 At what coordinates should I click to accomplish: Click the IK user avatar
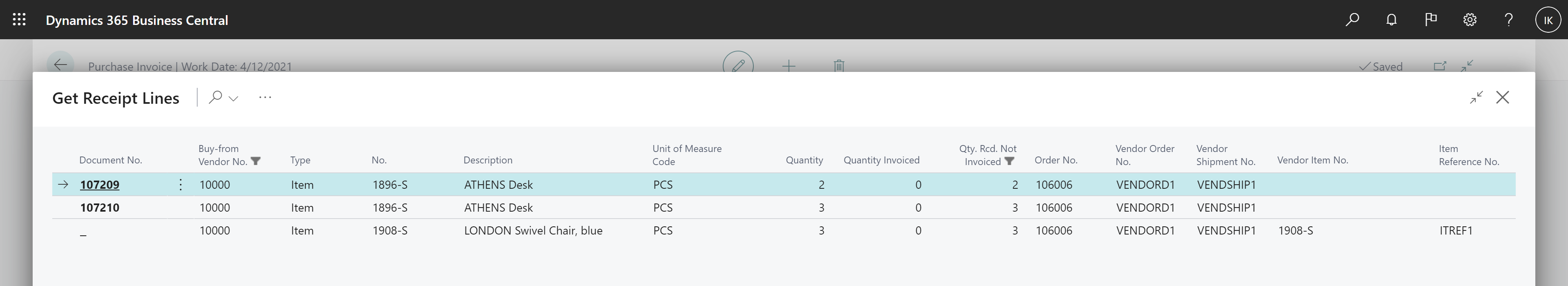pos(1548,20)
